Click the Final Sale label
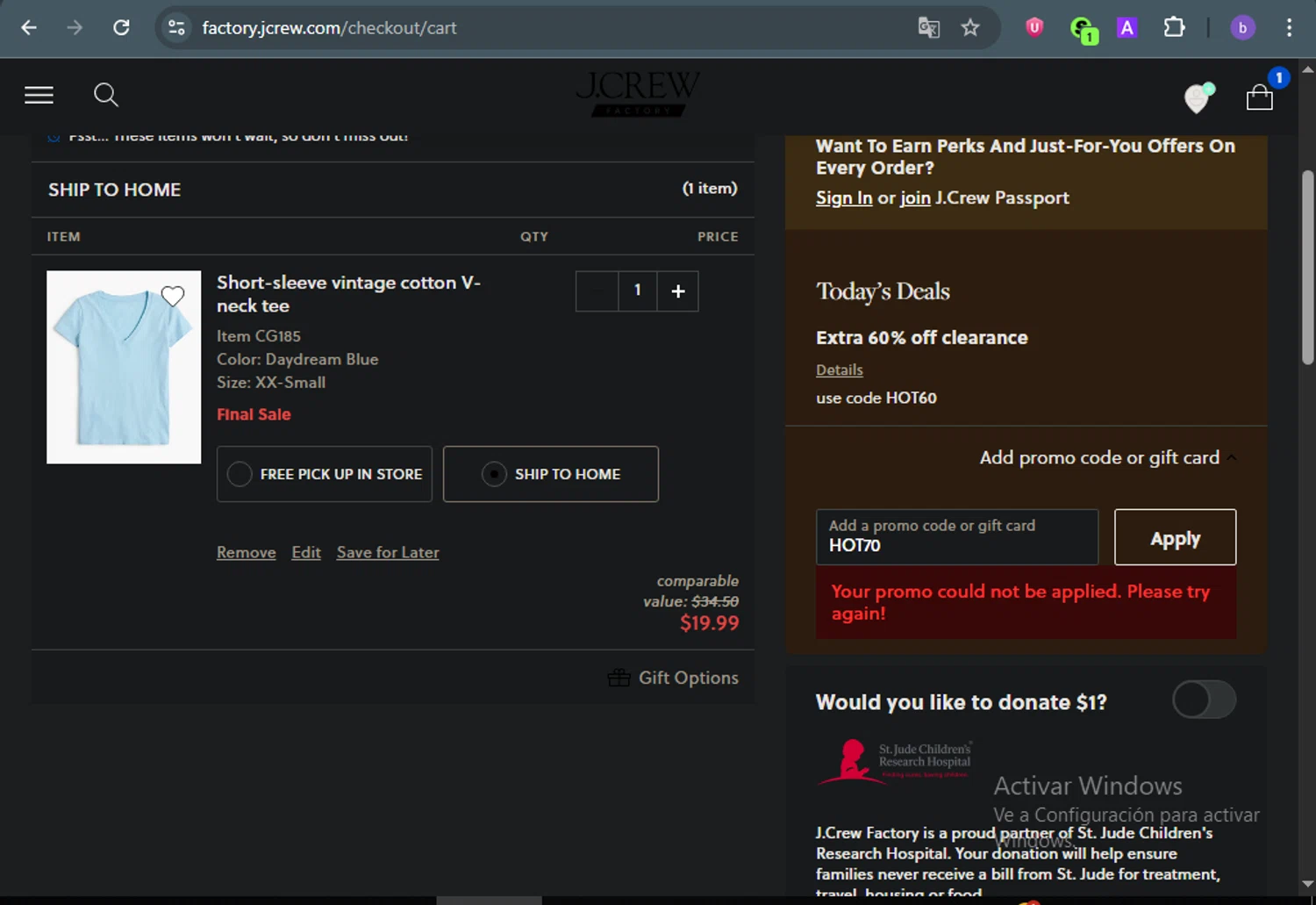This screenshot has width=1316, height=905. click(254, 414)
